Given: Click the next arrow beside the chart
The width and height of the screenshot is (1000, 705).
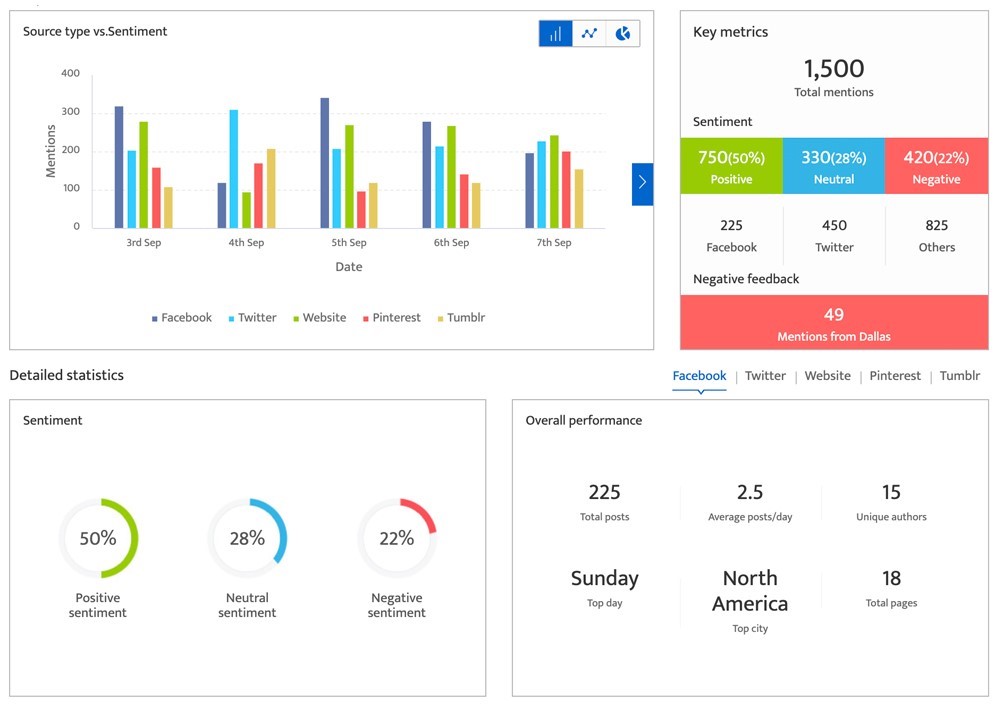Looking at the screenshot, I should (x=642, y=184).
